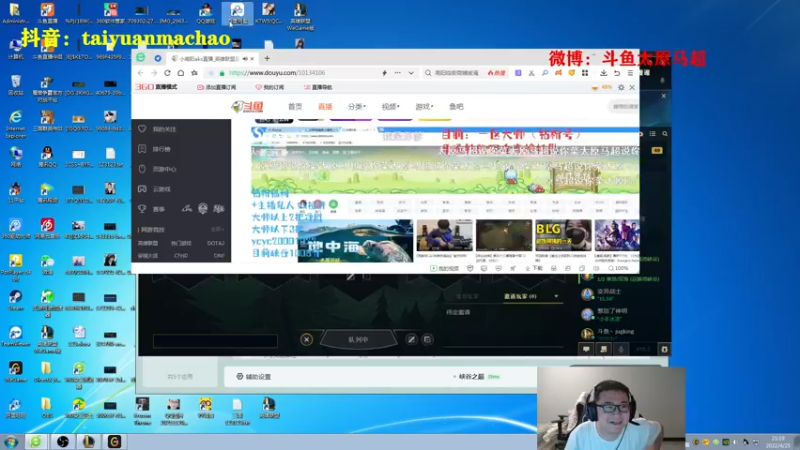Reload the douyu.com page
800x450 pixels.
coord(167,73)
